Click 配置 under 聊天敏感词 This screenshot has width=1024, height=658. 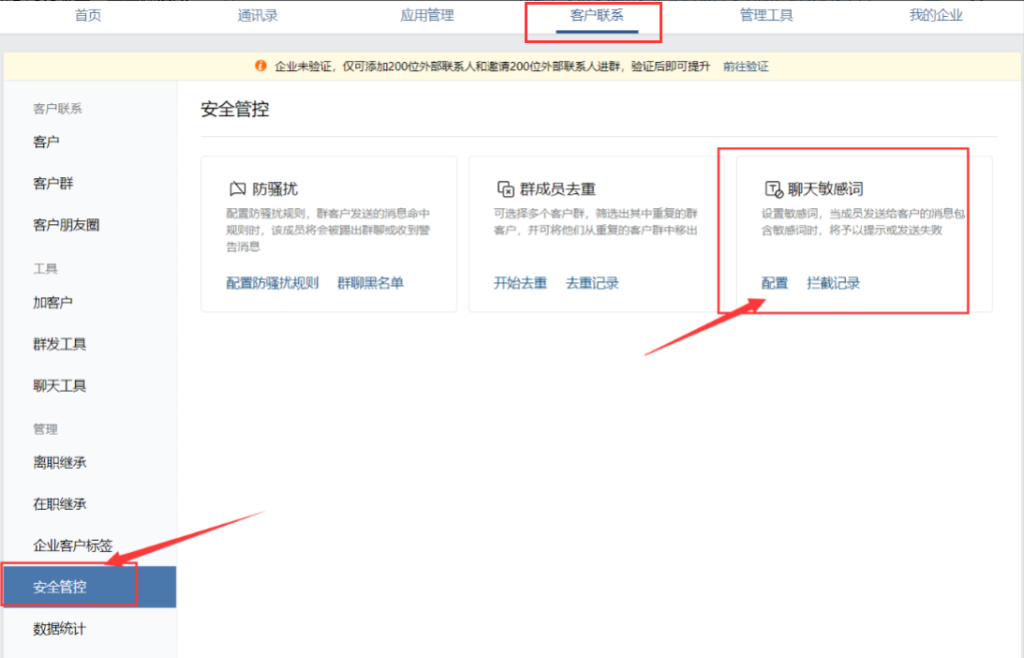775,283
